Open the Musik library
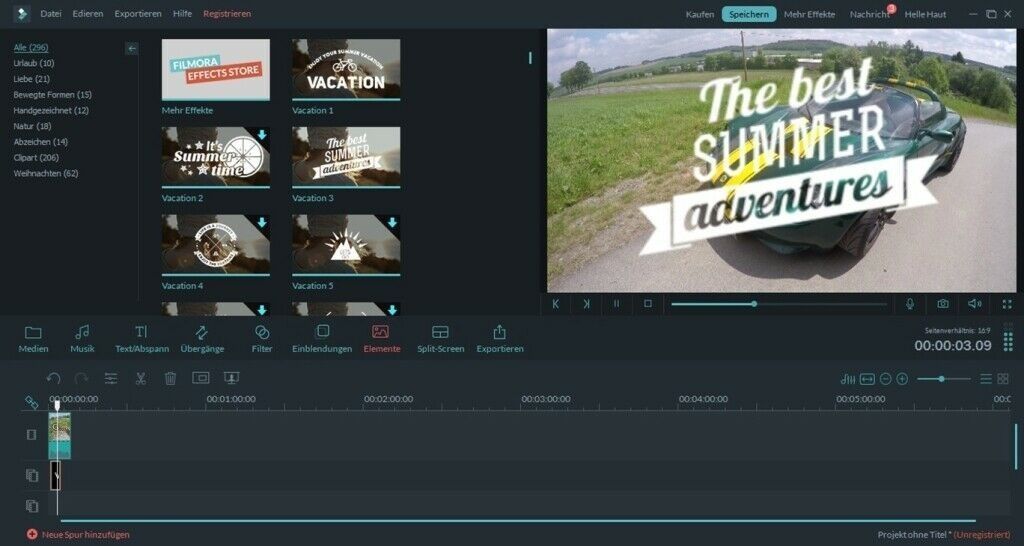 (x=82, y=338)
